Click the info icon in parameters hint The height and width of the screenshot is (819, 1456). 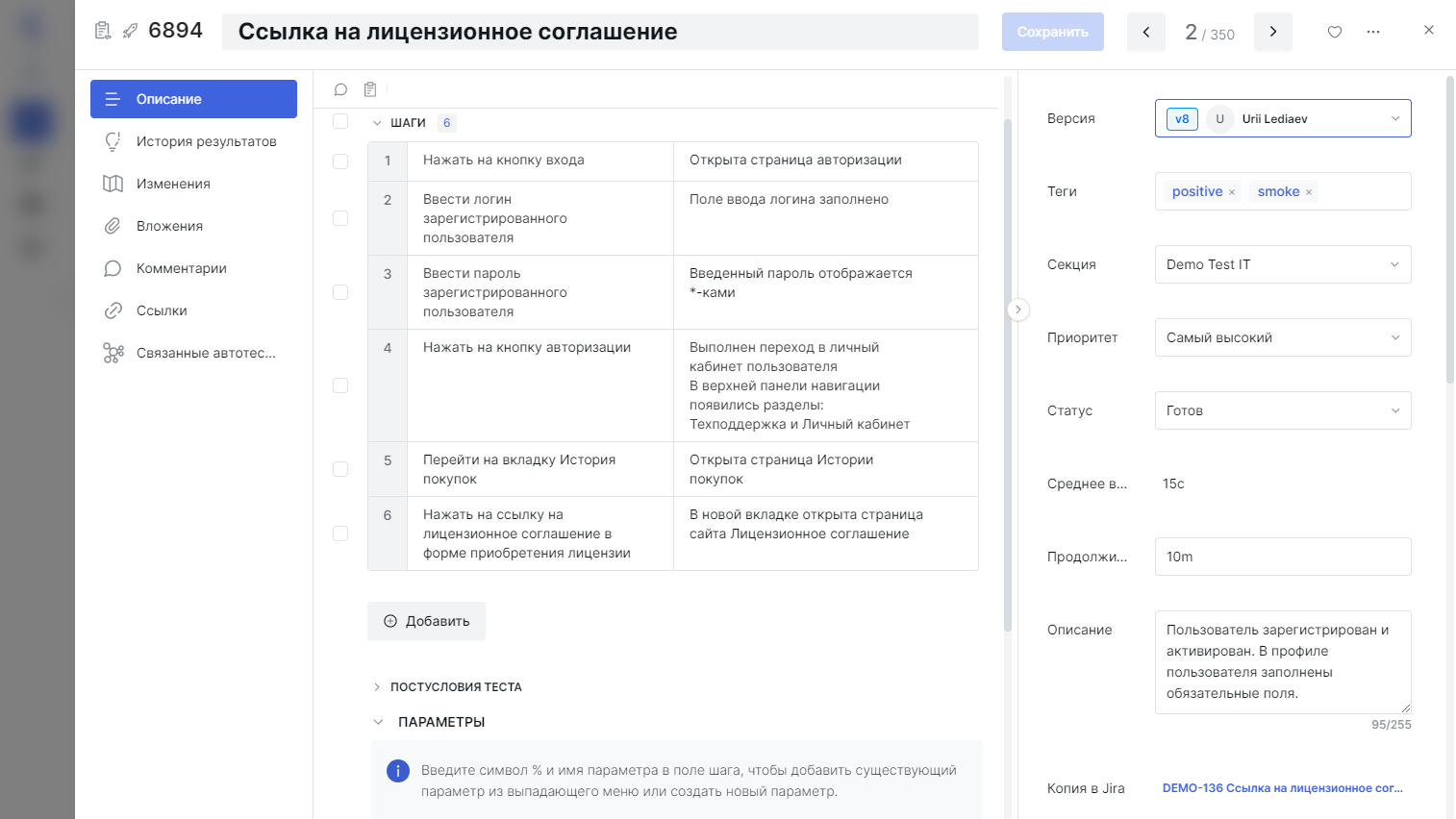397,771
